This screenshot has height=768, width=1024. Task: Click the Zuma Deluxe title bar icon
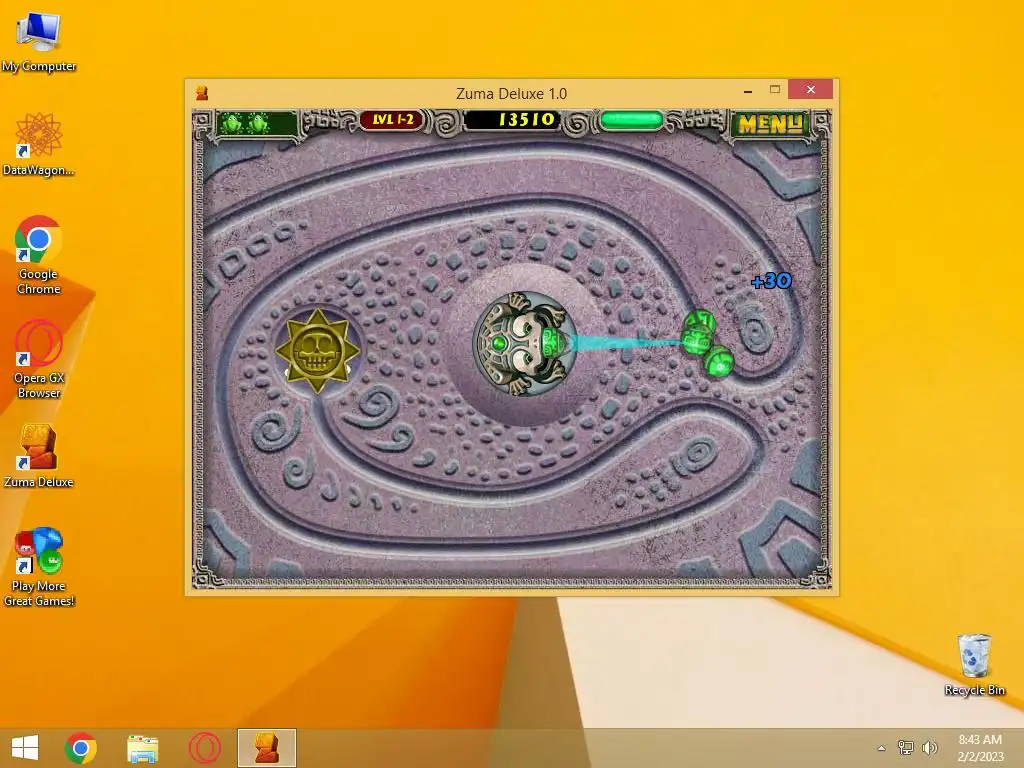pyautogui.click(x=202, y=93)
